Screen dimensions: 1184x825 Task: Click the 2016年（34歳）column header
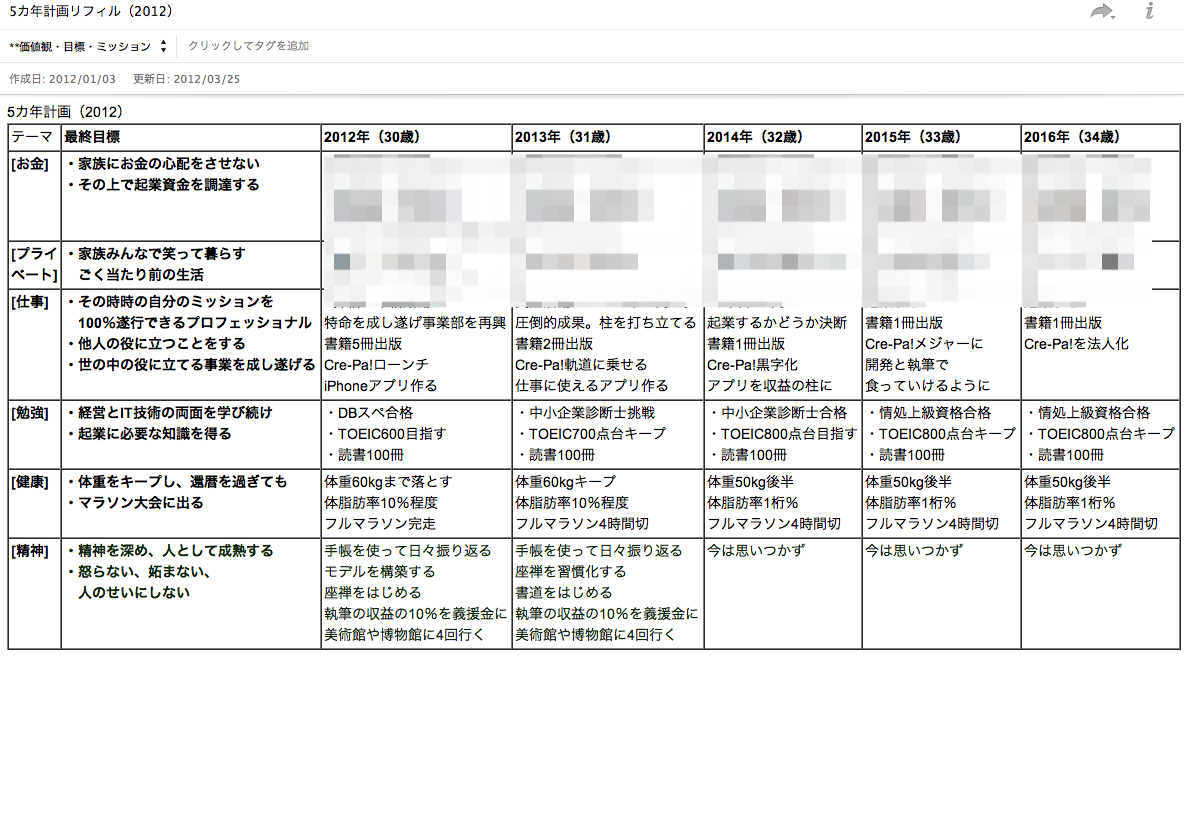[1071, 137]
